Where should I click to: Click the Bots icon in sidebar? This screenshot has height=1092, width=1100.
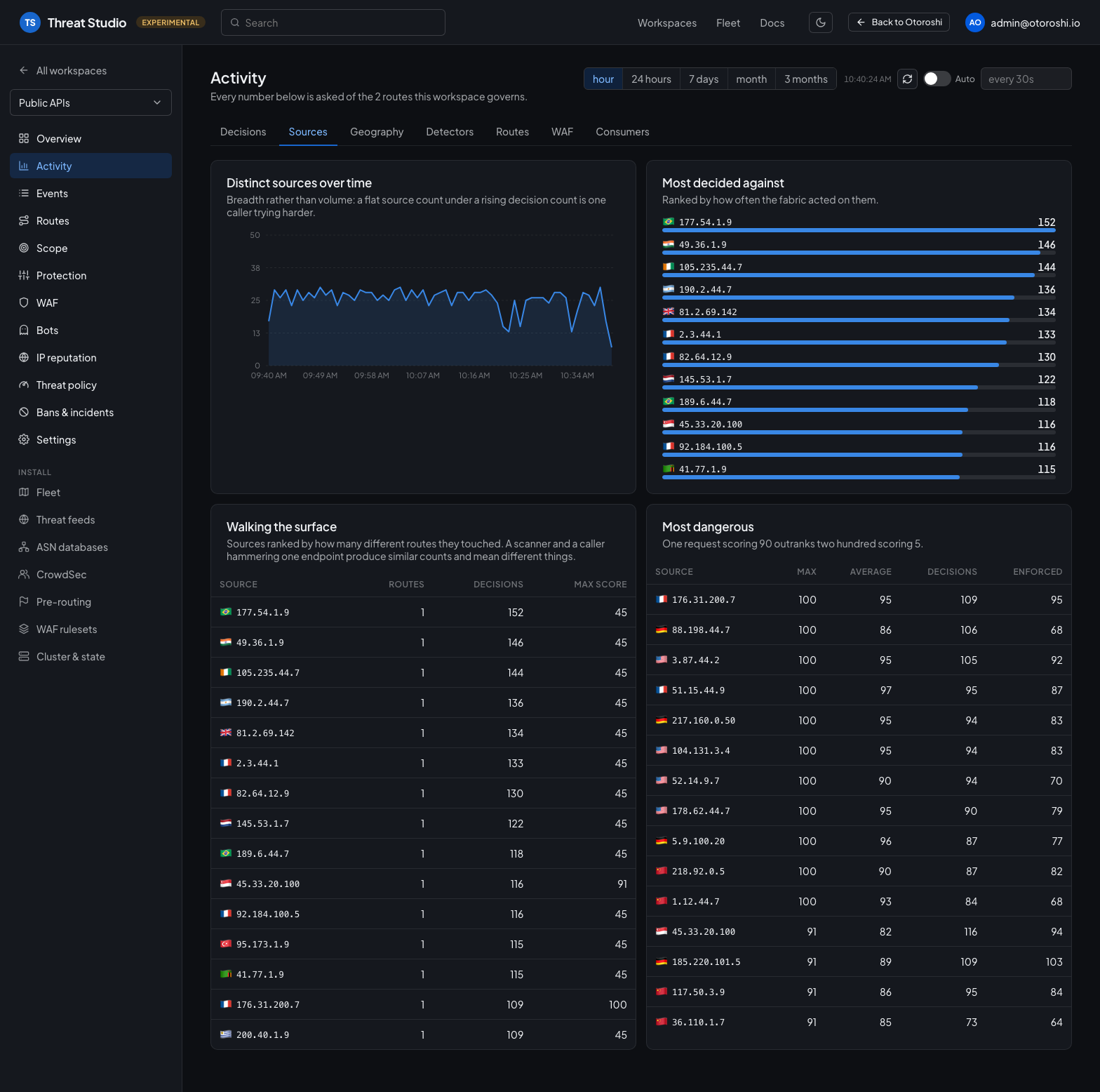point(24,330)
